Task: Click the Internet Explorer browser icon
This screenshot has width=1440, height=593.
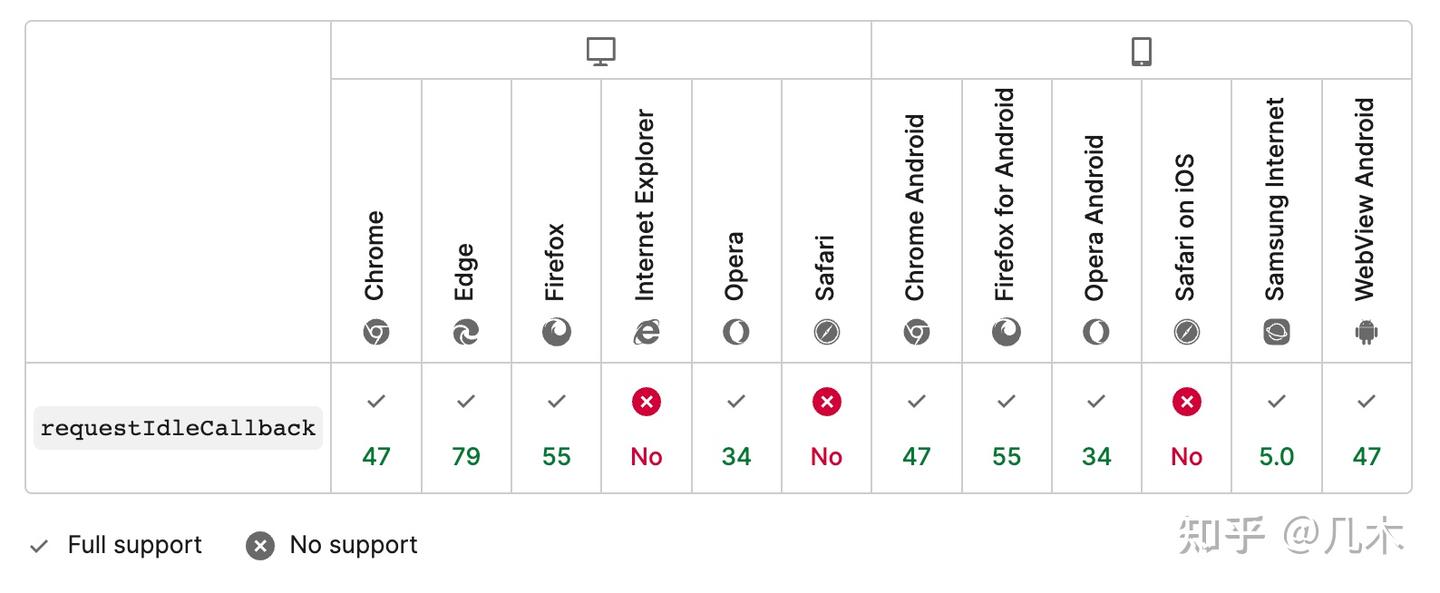Action: click(646, 332)
